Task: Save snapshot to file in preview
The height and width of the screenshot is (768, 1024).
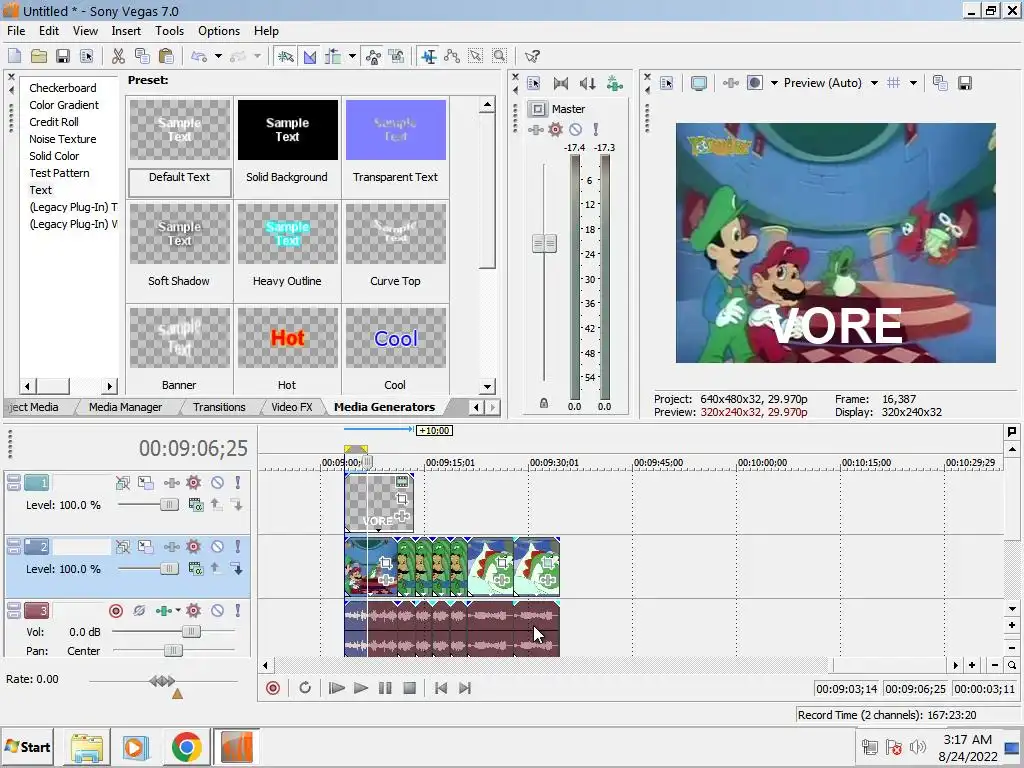Action: coord(965,83)
